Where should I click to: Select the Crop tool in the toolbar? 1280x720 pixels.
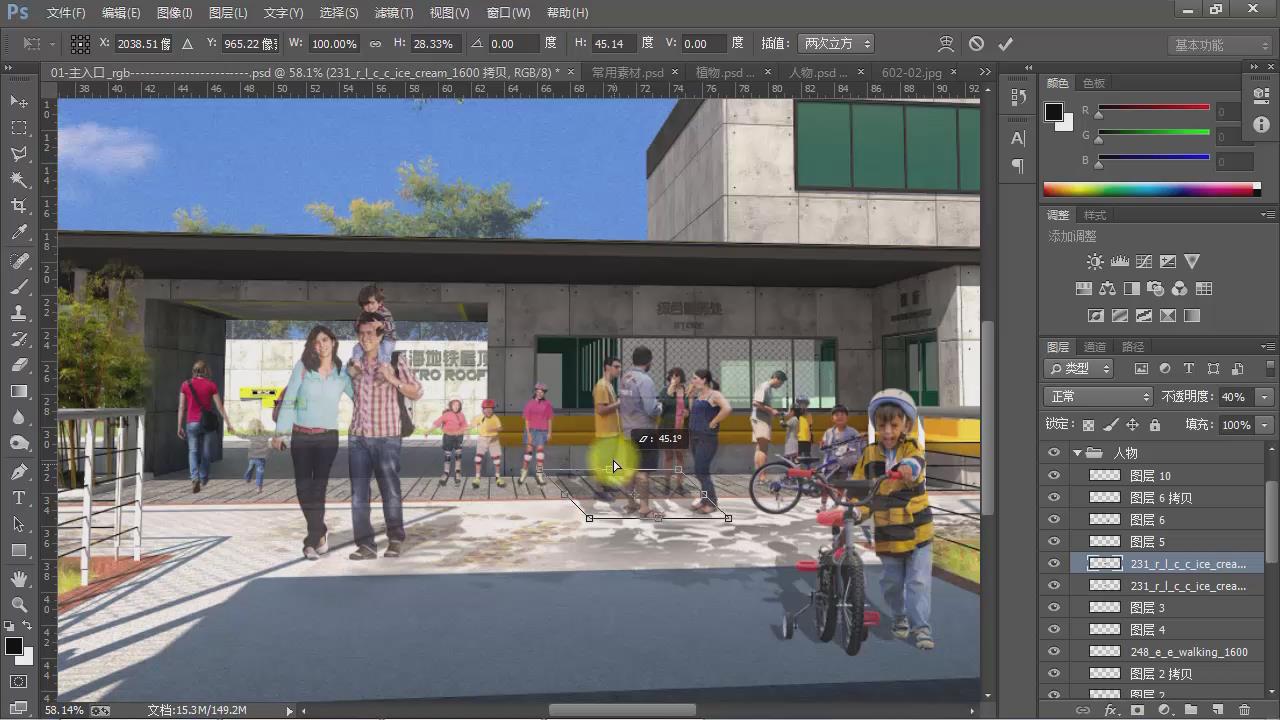click(19, 206)
